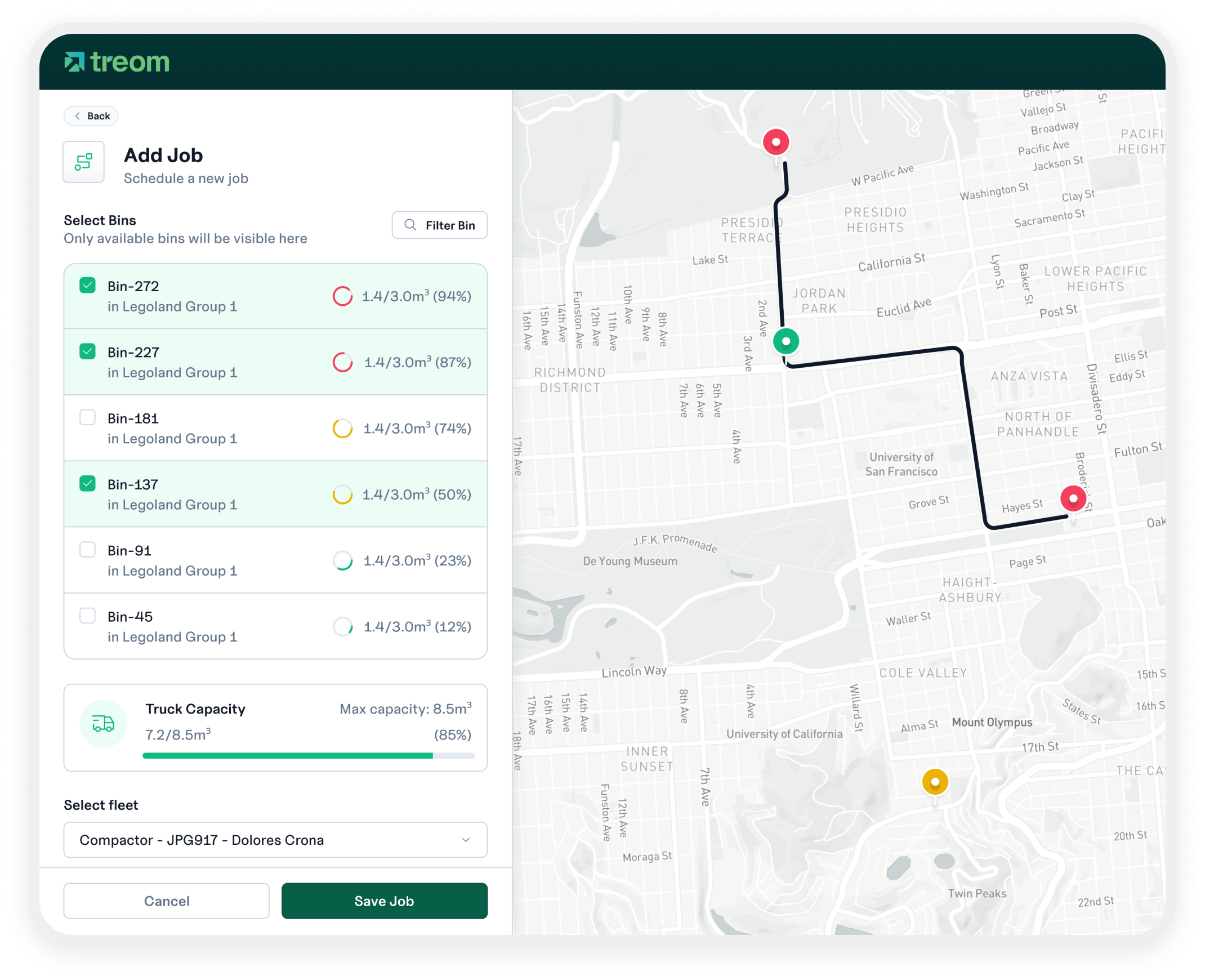Click the fleet dropdown chevron arrow
Image resolution: width=1205 pixels, height=980 pixels.
point(466,840)
